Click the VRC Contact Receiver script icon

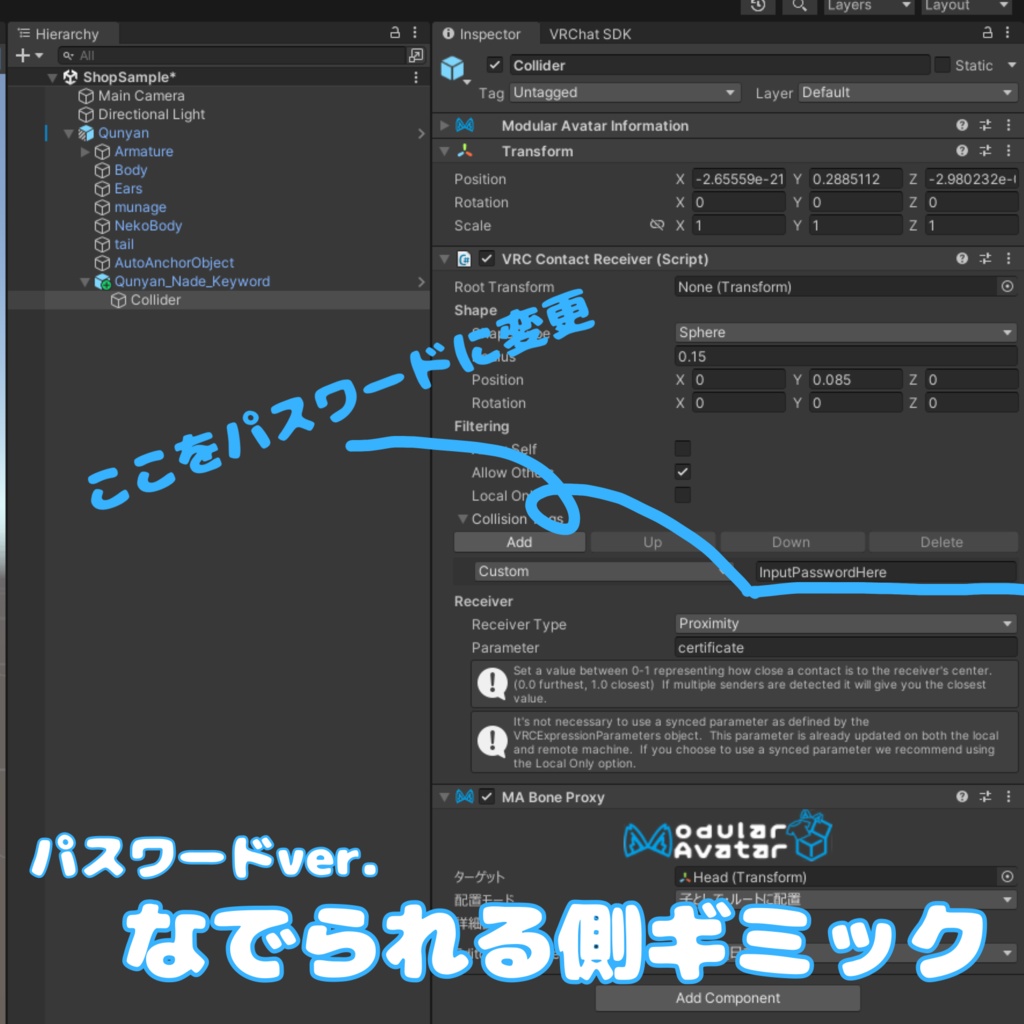click(x=462, y=258)
